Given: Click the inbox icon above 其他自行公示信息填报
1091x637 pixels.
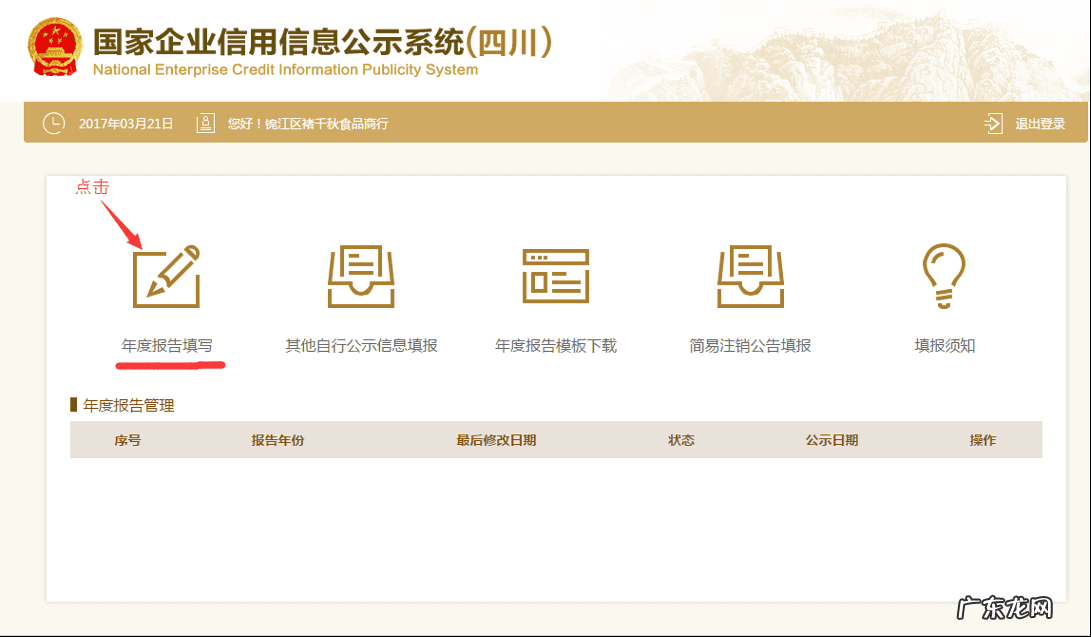Looking at the screenshot, I should (x=361, y=275).
